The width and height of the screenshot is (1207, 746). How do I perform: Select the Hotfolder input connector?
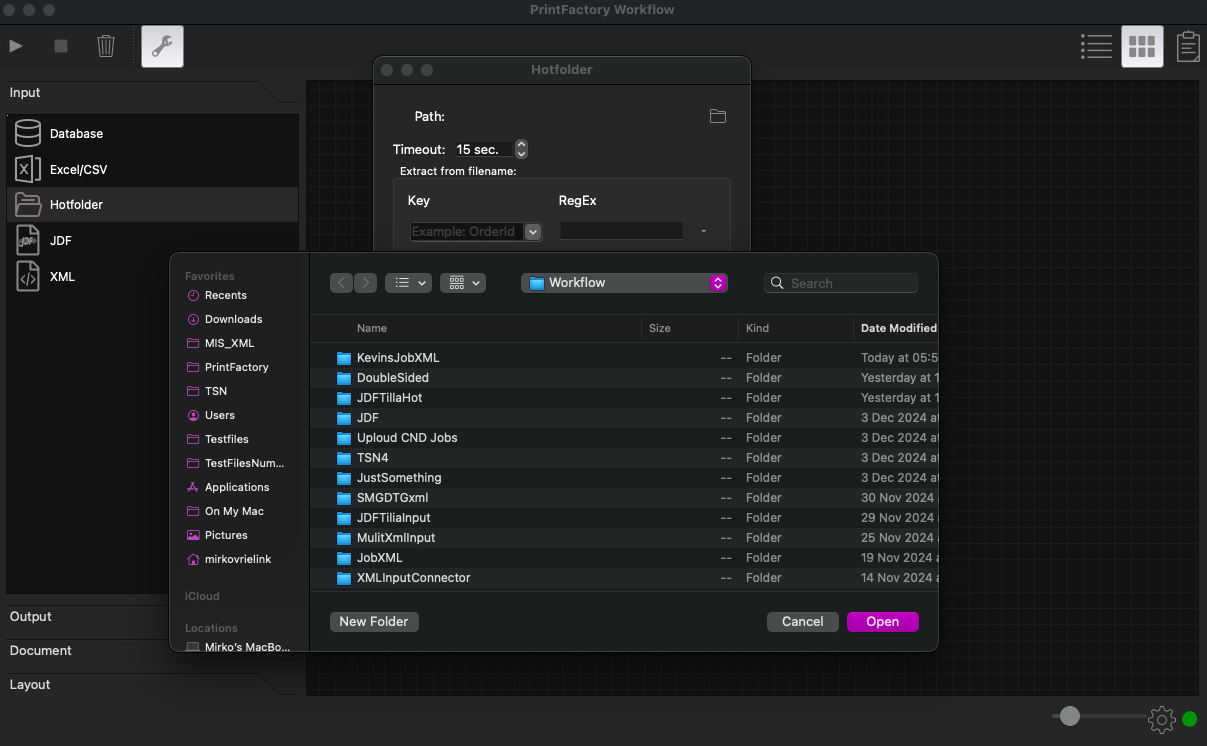point(153,204)
